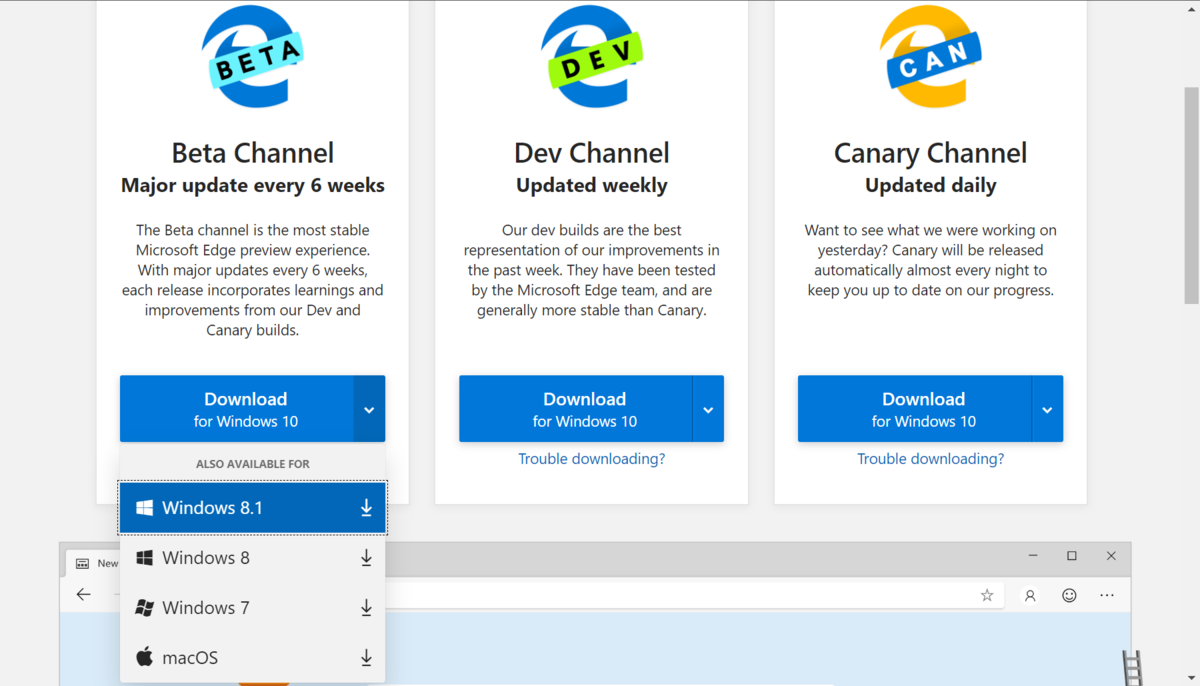The image size is (1200, 686).
Task: Click the Beta Channel heading
Action: pyautogui.click(x=252, y=153)
